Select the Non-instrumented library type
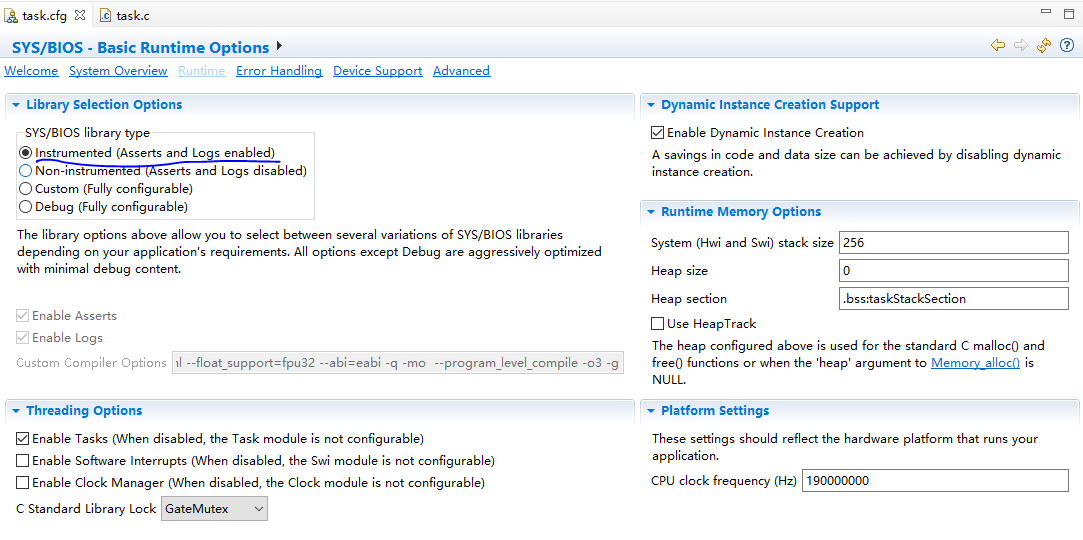This screenshot has width=1083, height=540. click(x=25, y=171)
